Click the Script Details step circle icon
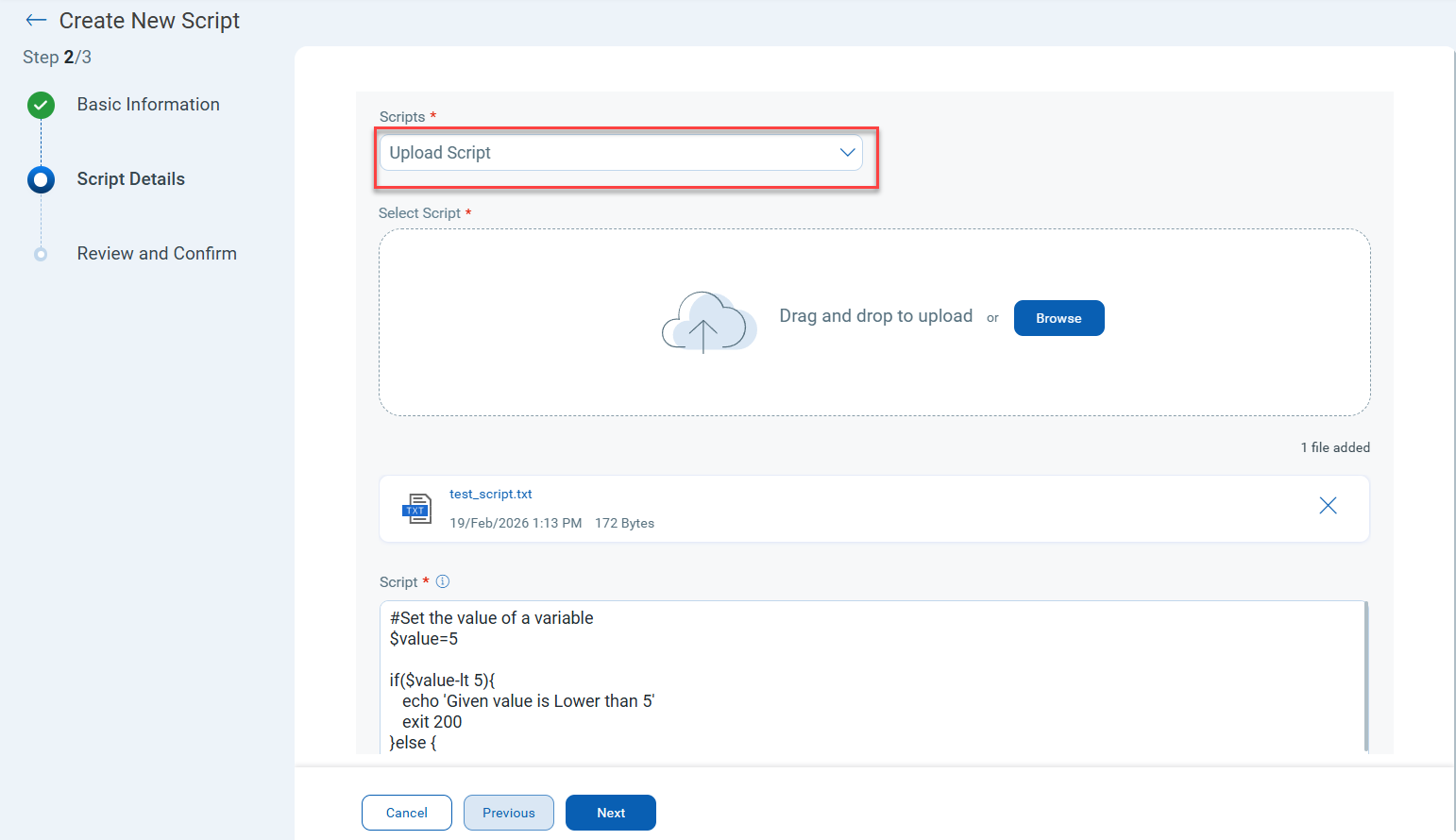Screen dimensions: 1456x840 click(x=41, y=179)
